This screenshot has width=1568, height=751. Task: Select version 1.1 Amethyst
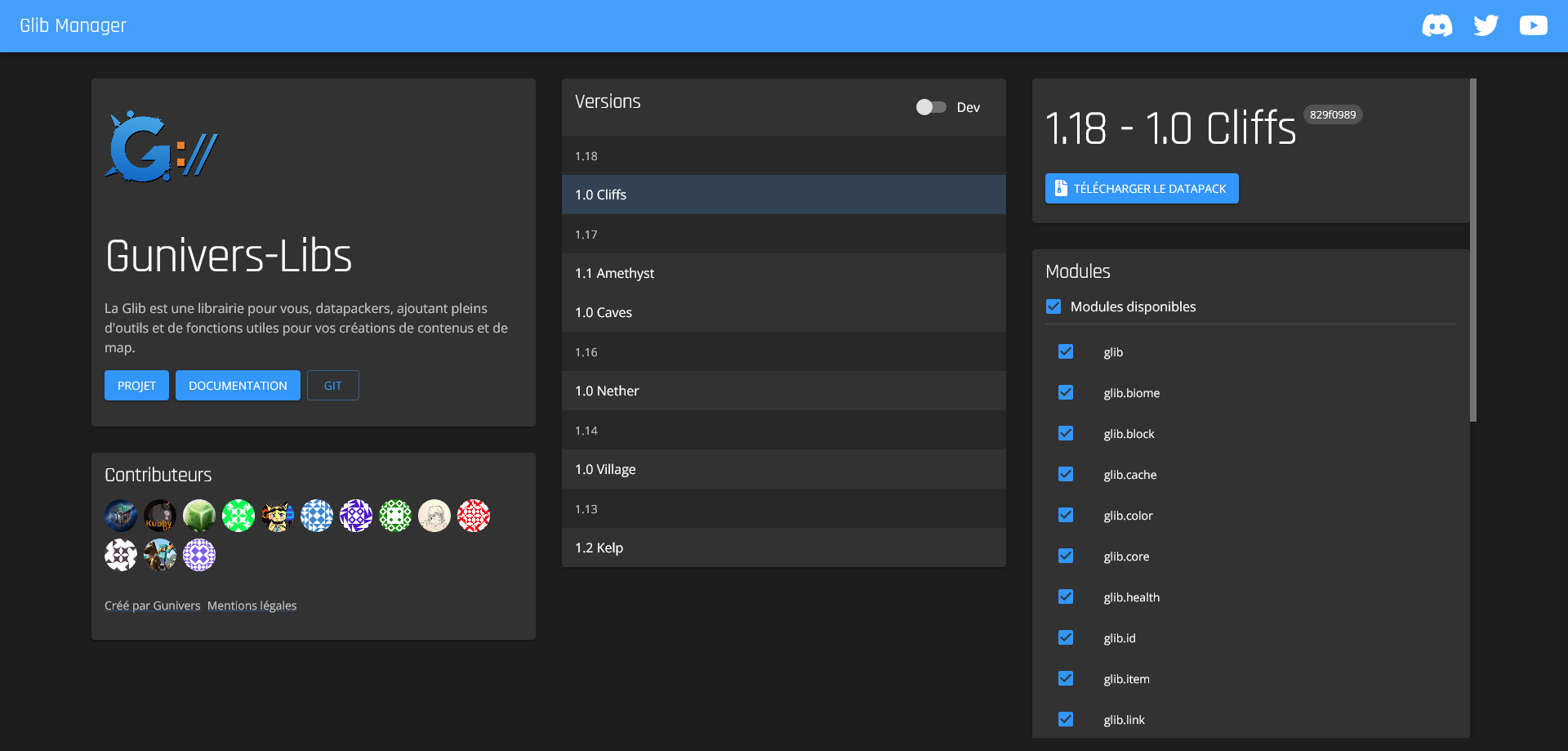[784, 273]
